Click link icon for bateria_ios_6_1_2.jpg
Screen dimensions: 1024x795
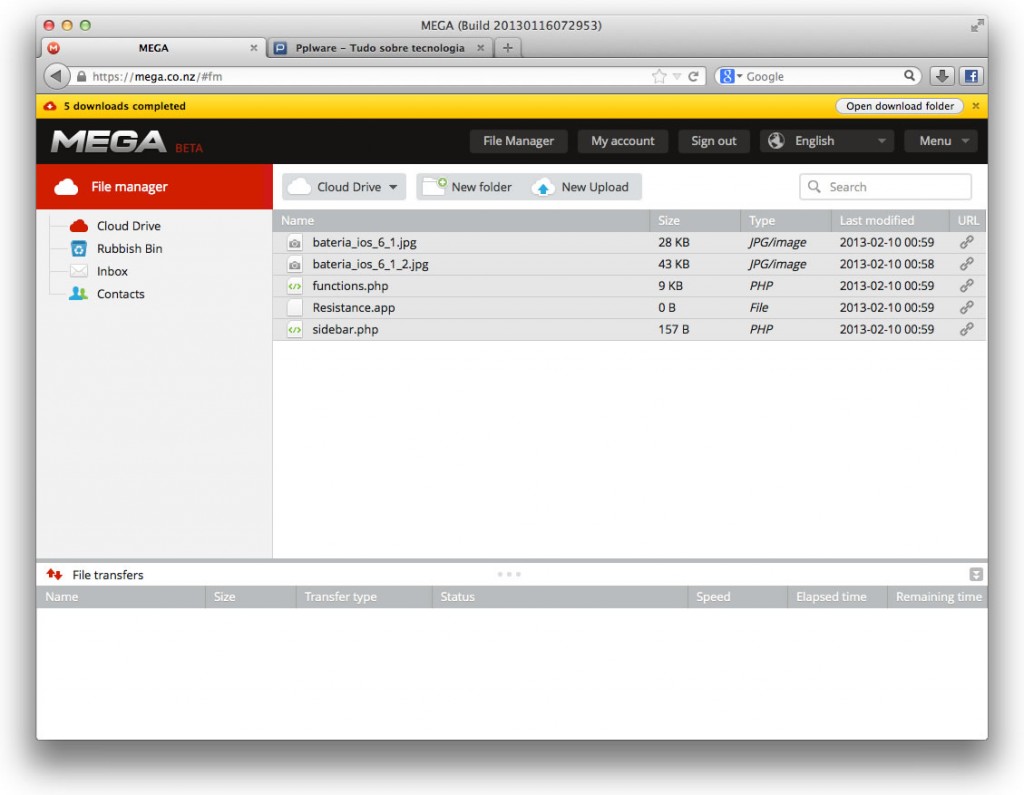pyautogui.click(x=967, y=264)
